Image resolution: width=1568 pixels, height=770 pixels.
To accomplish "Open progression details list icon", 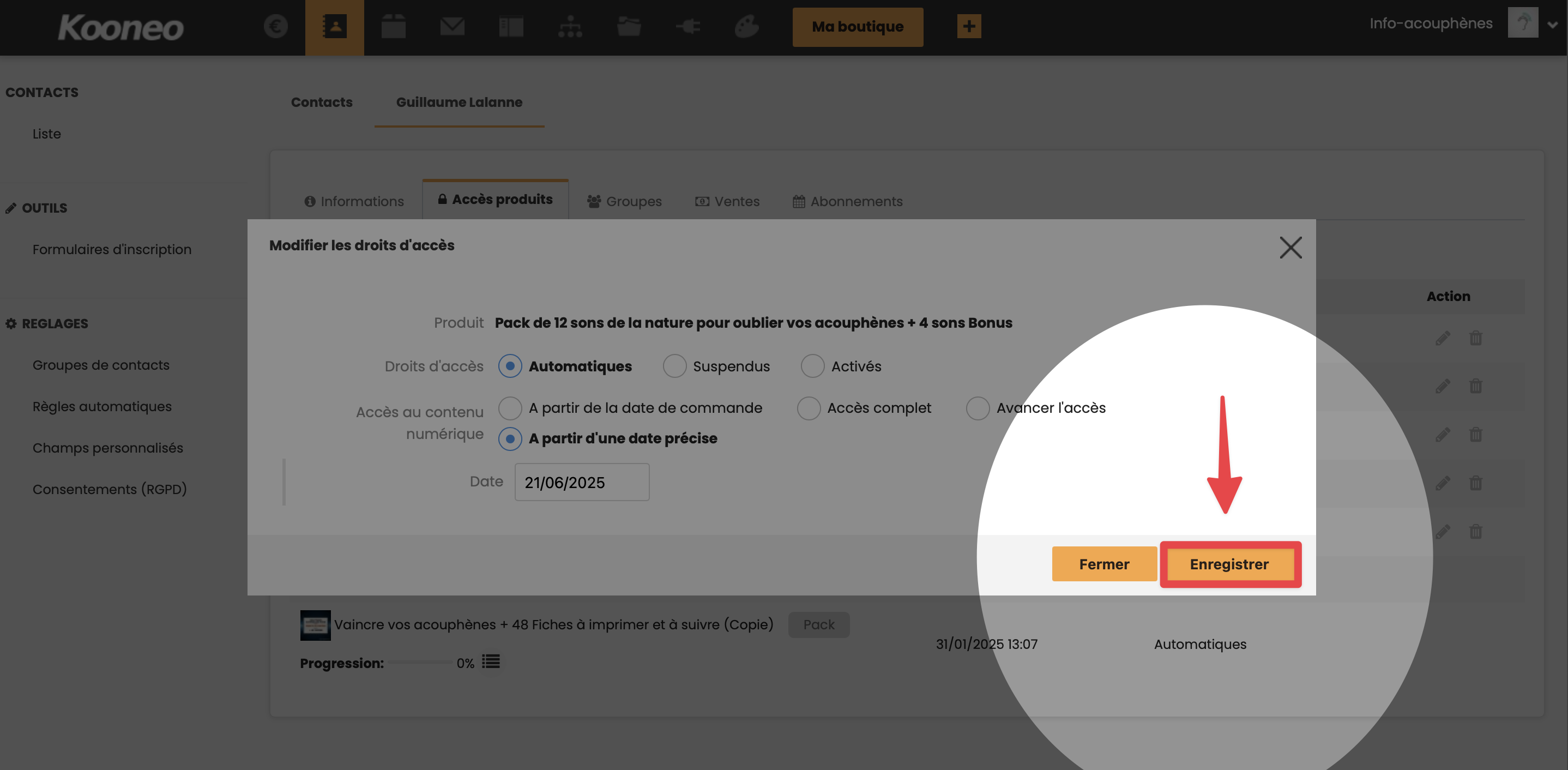I will [491, 661].
